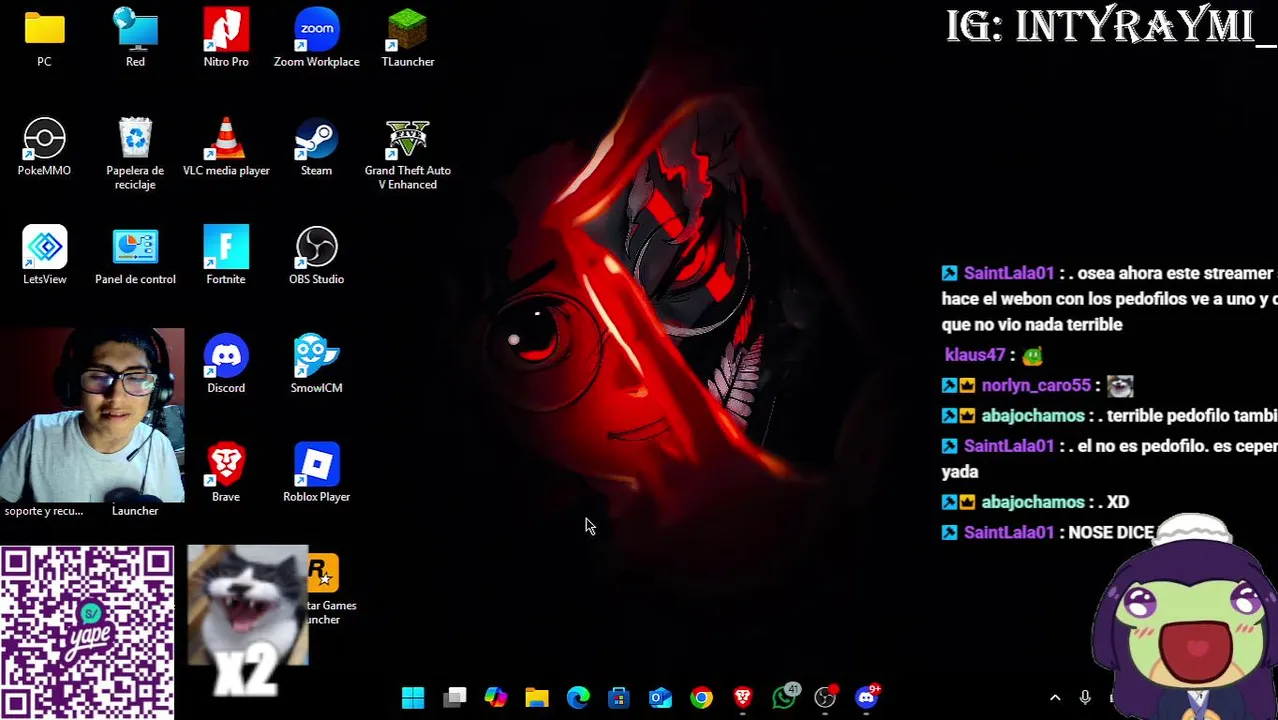Click the Yape QR code image
The height and width of the screenshot is (720, 1278).
pyautogui.click(x=87, y=633)
